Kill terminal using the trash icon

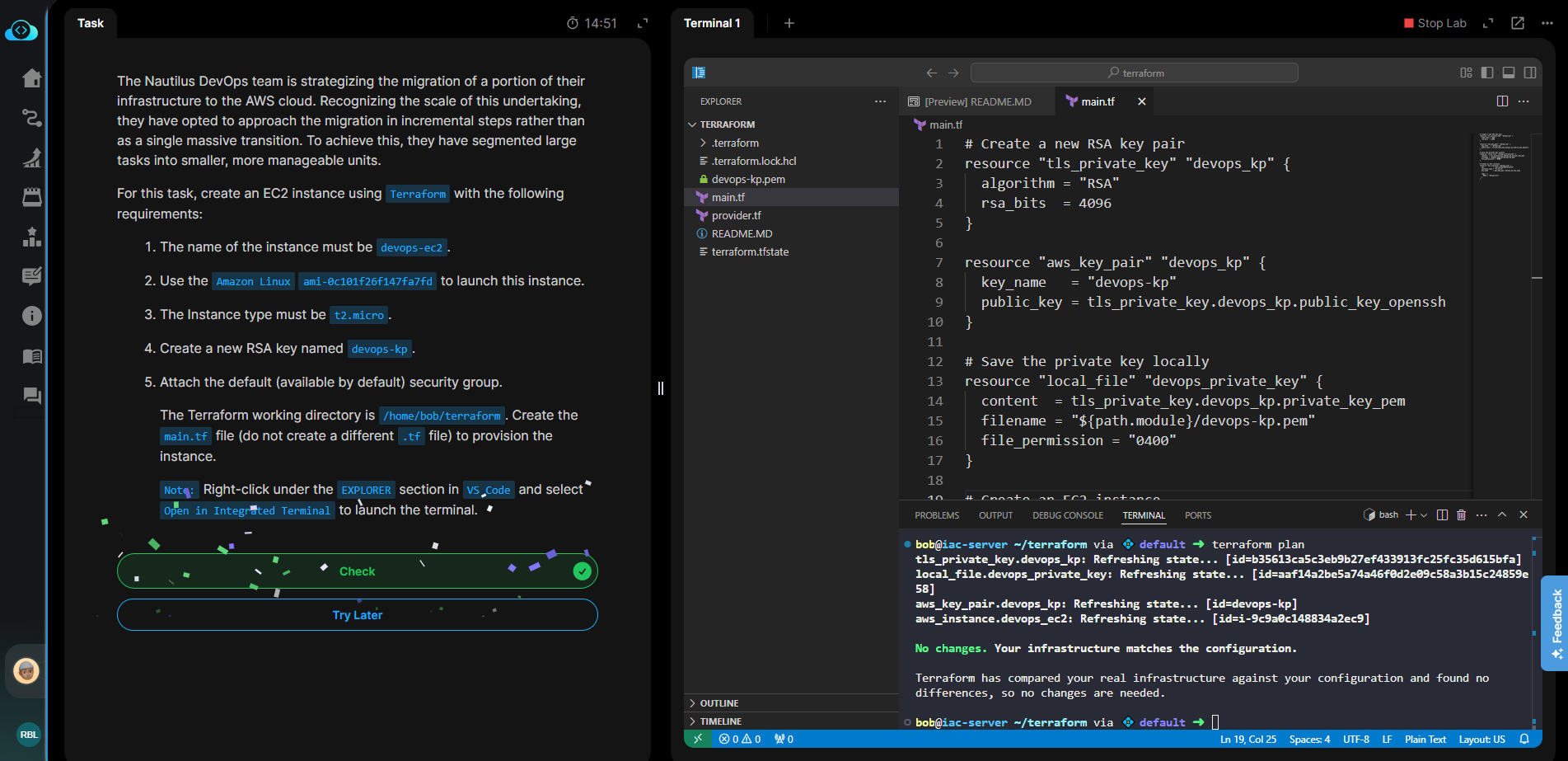1461,514
